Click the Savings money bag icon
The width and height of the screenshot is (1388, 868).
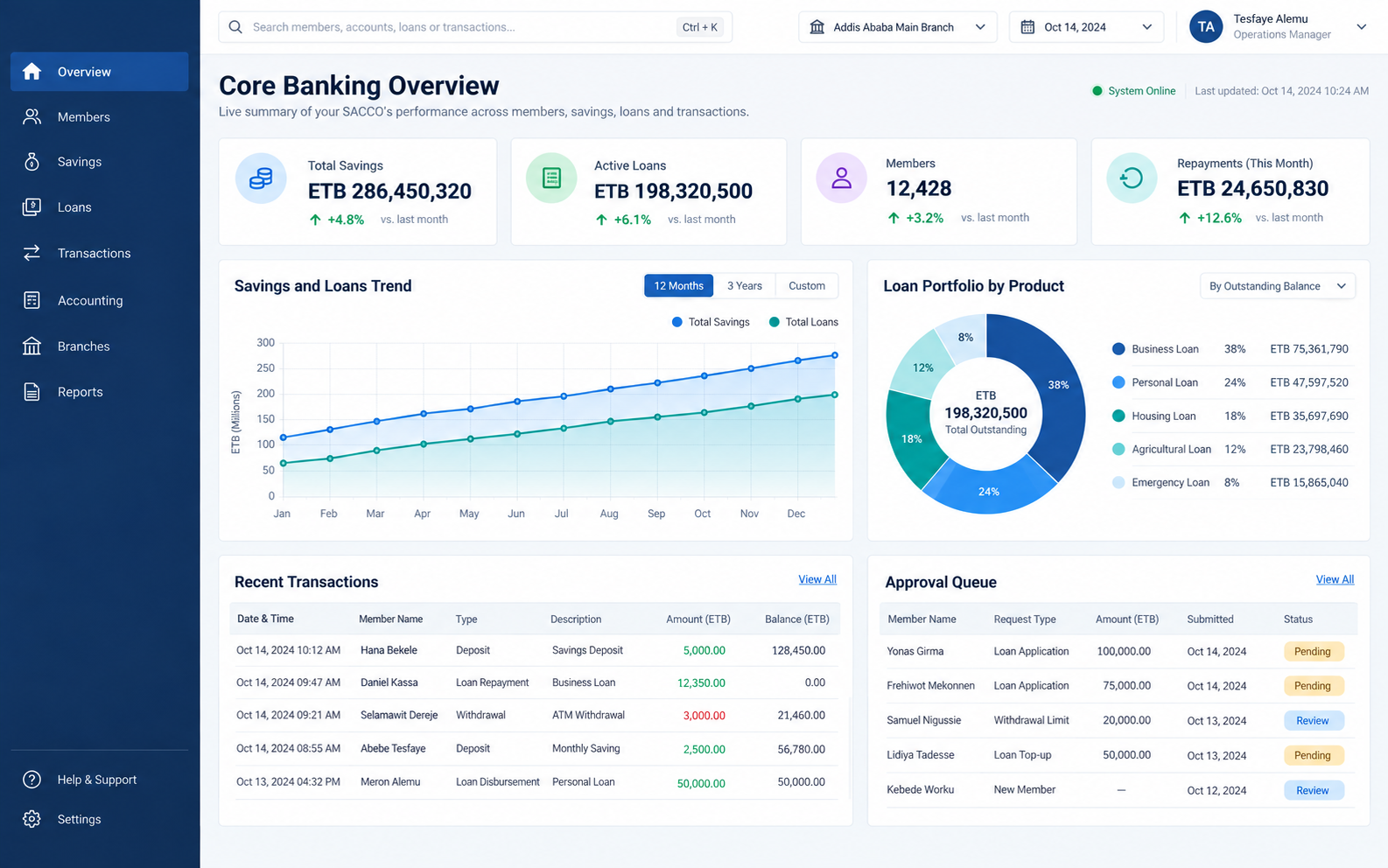click(32, 162)
